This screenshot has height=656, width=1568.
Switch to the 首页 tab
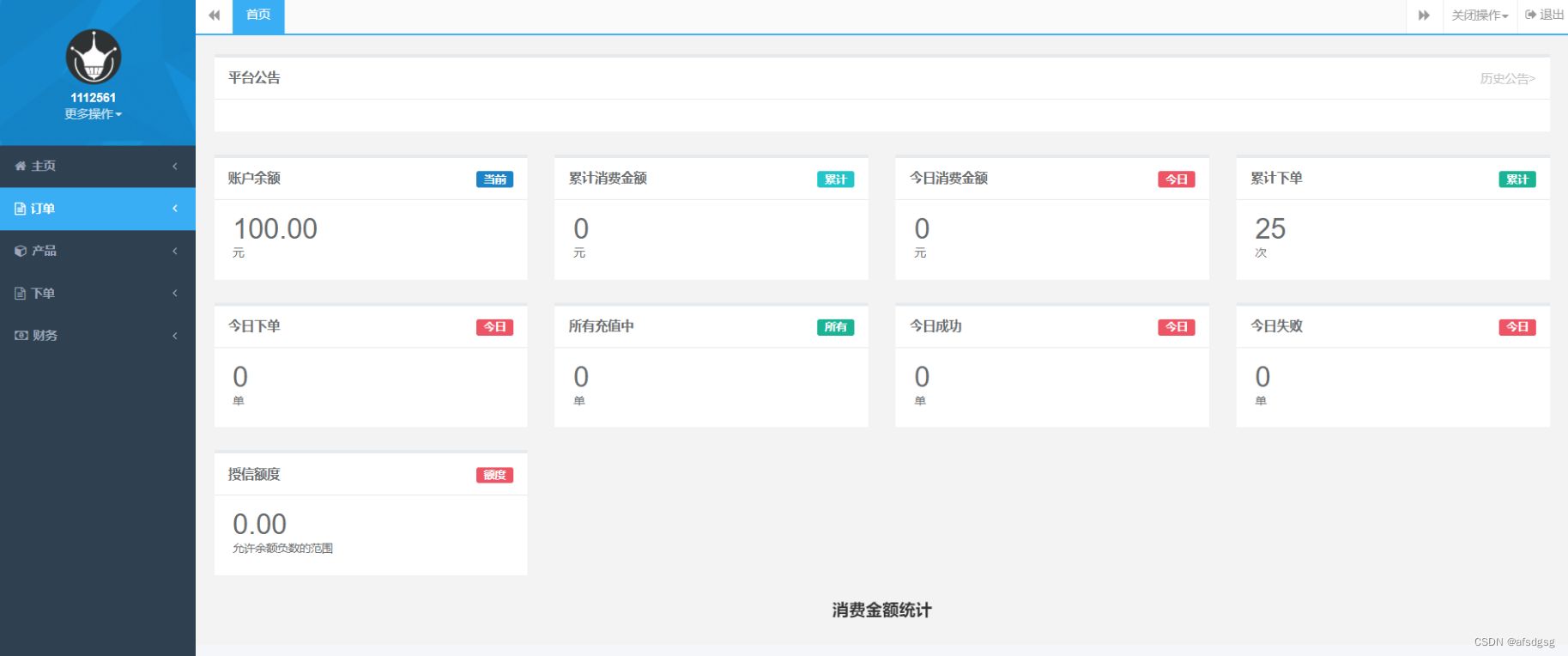[x=258, y=15]
